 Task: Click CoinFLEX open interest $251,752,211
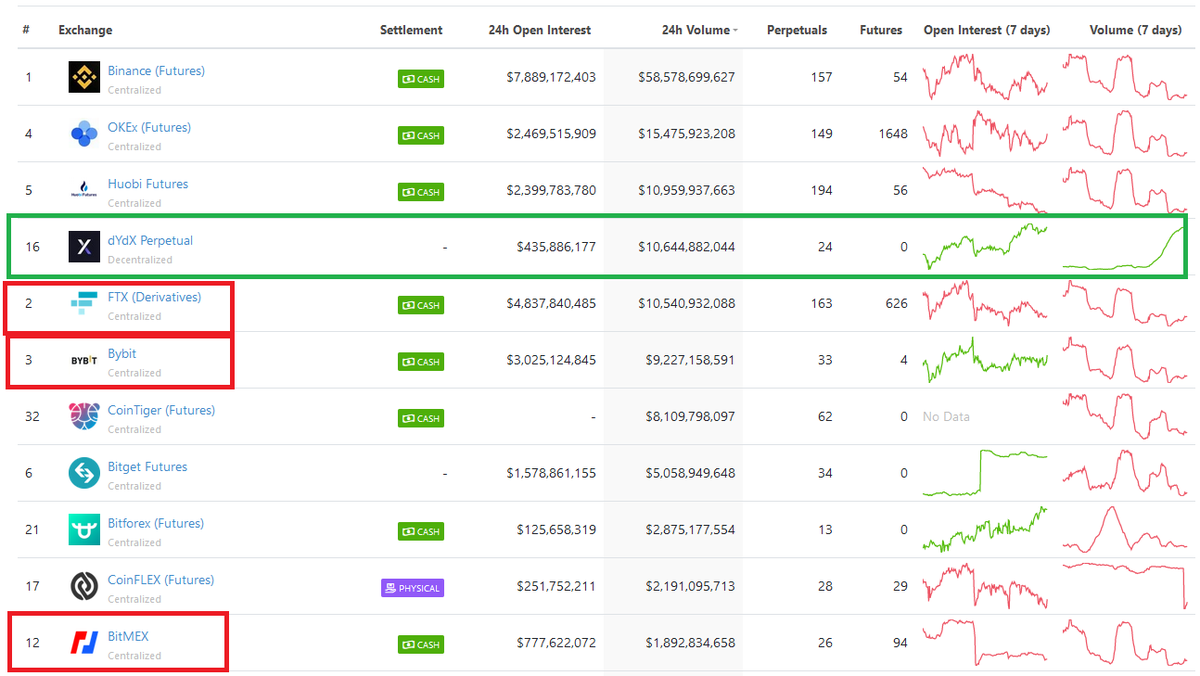click(x=556, y=586)
